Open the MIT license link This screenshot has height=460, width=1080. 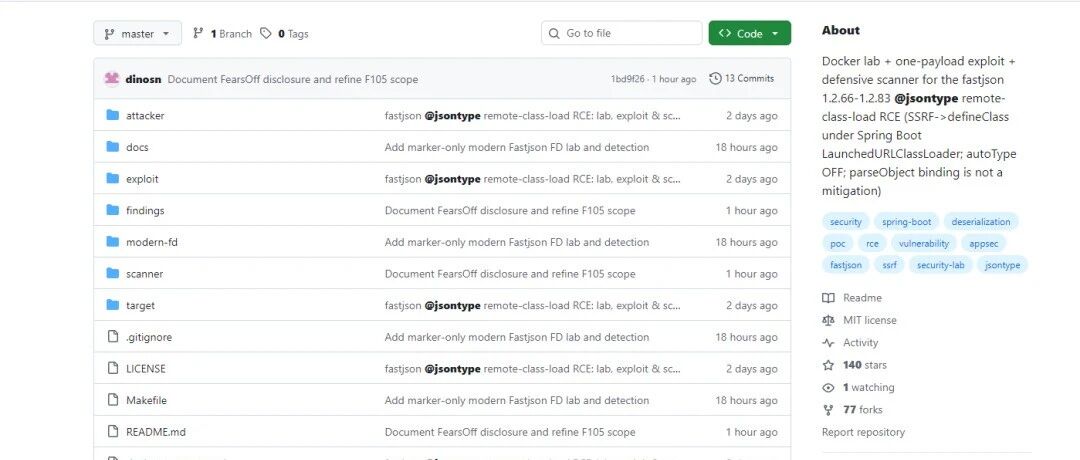click(869, 320)
